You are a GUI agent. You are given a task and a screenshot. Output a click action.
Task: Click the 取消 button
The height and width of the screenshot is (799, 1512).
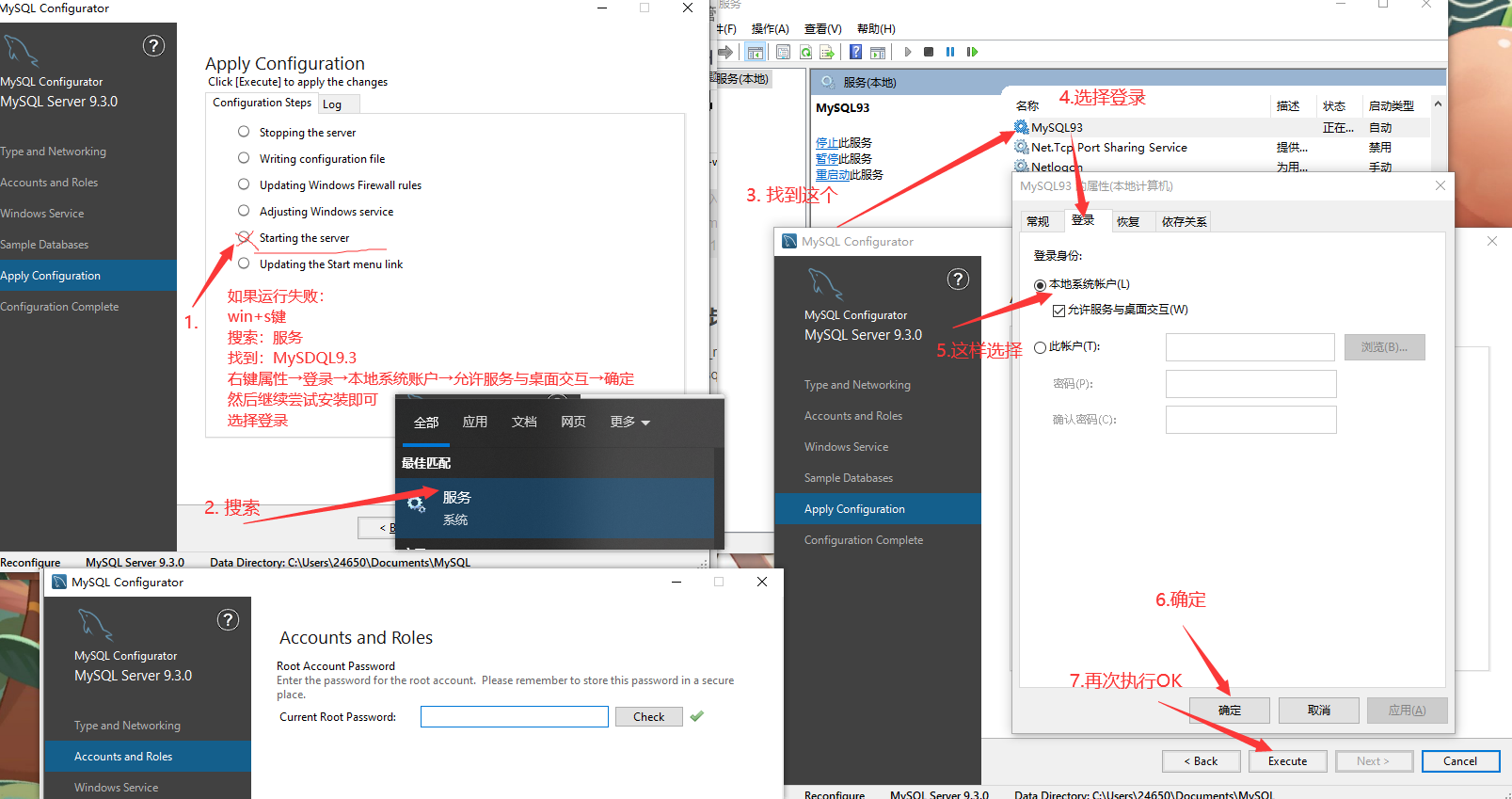[1318, 710]
